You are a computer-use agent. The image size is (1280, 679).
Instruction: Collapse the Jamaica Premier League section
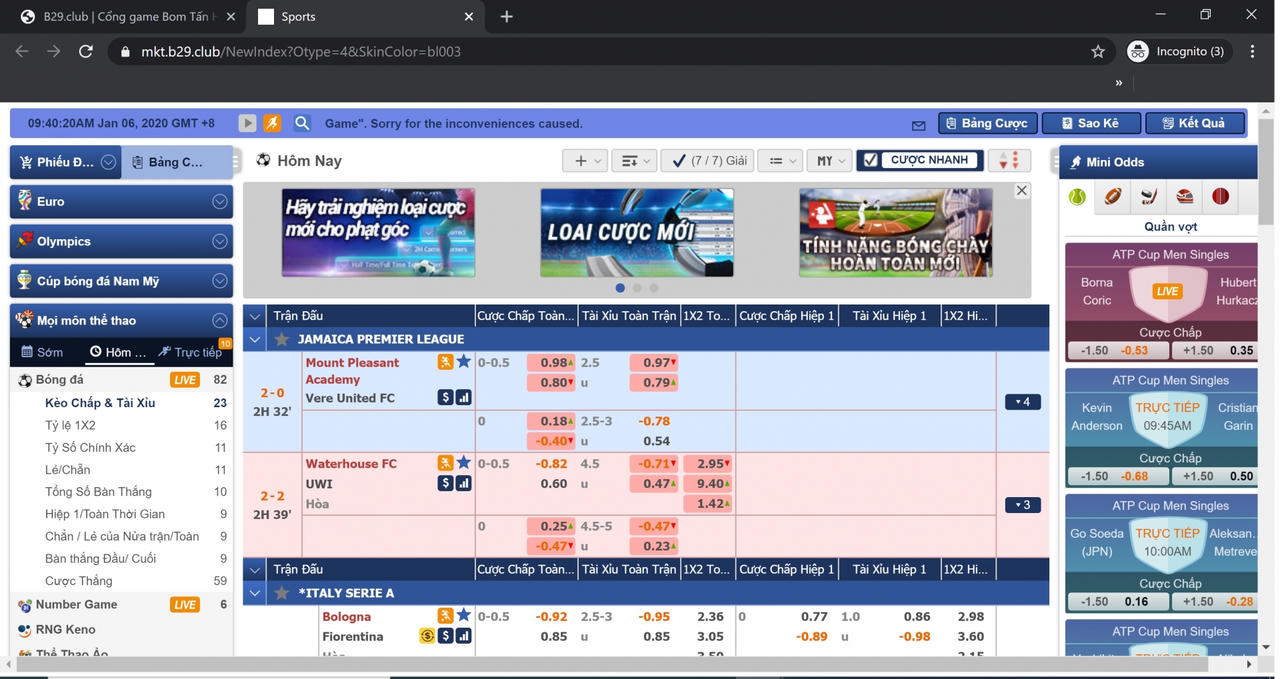click(255, 340)
